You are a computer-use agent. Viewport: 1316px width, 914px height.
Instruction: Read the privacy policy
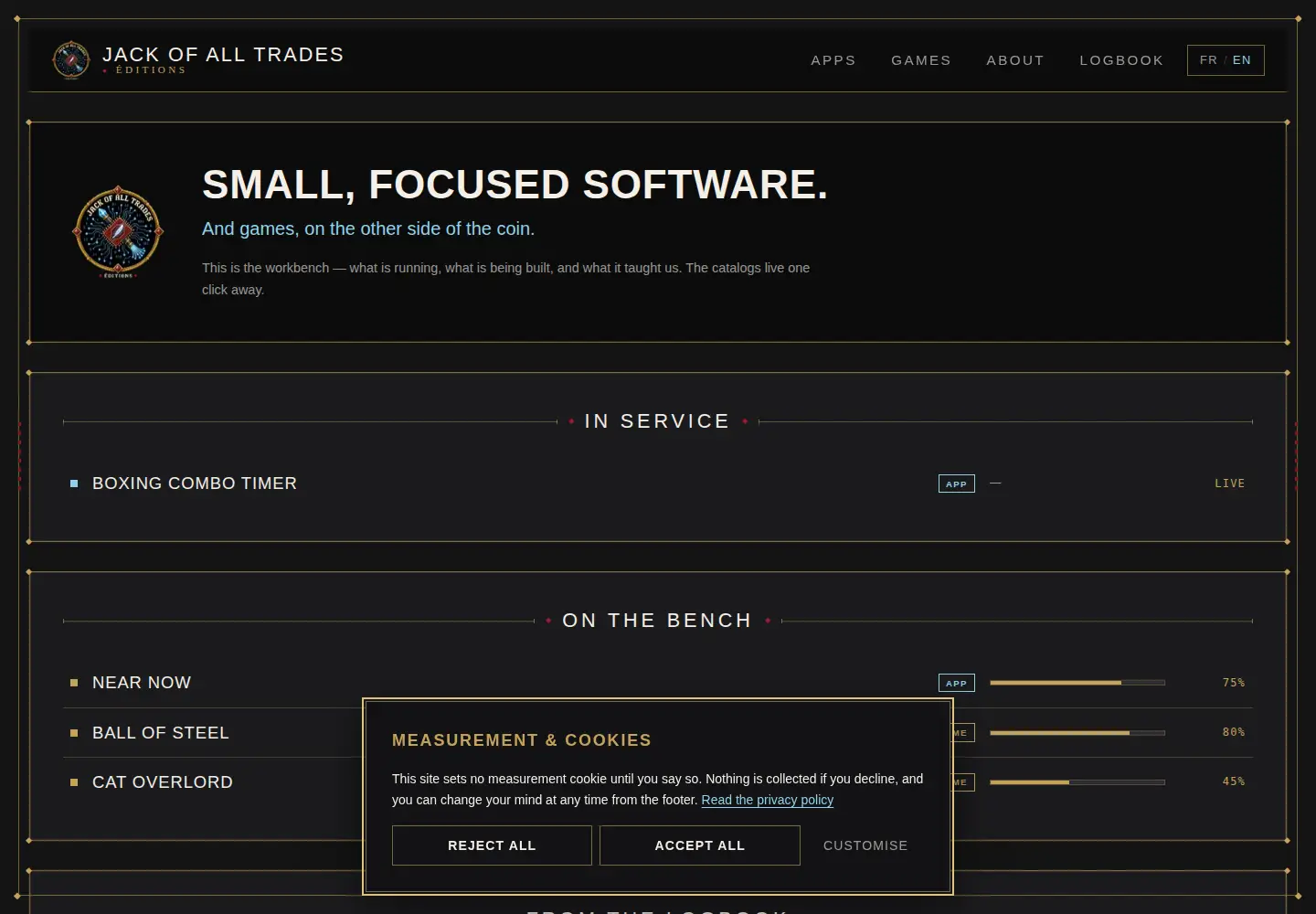[768, 800]
